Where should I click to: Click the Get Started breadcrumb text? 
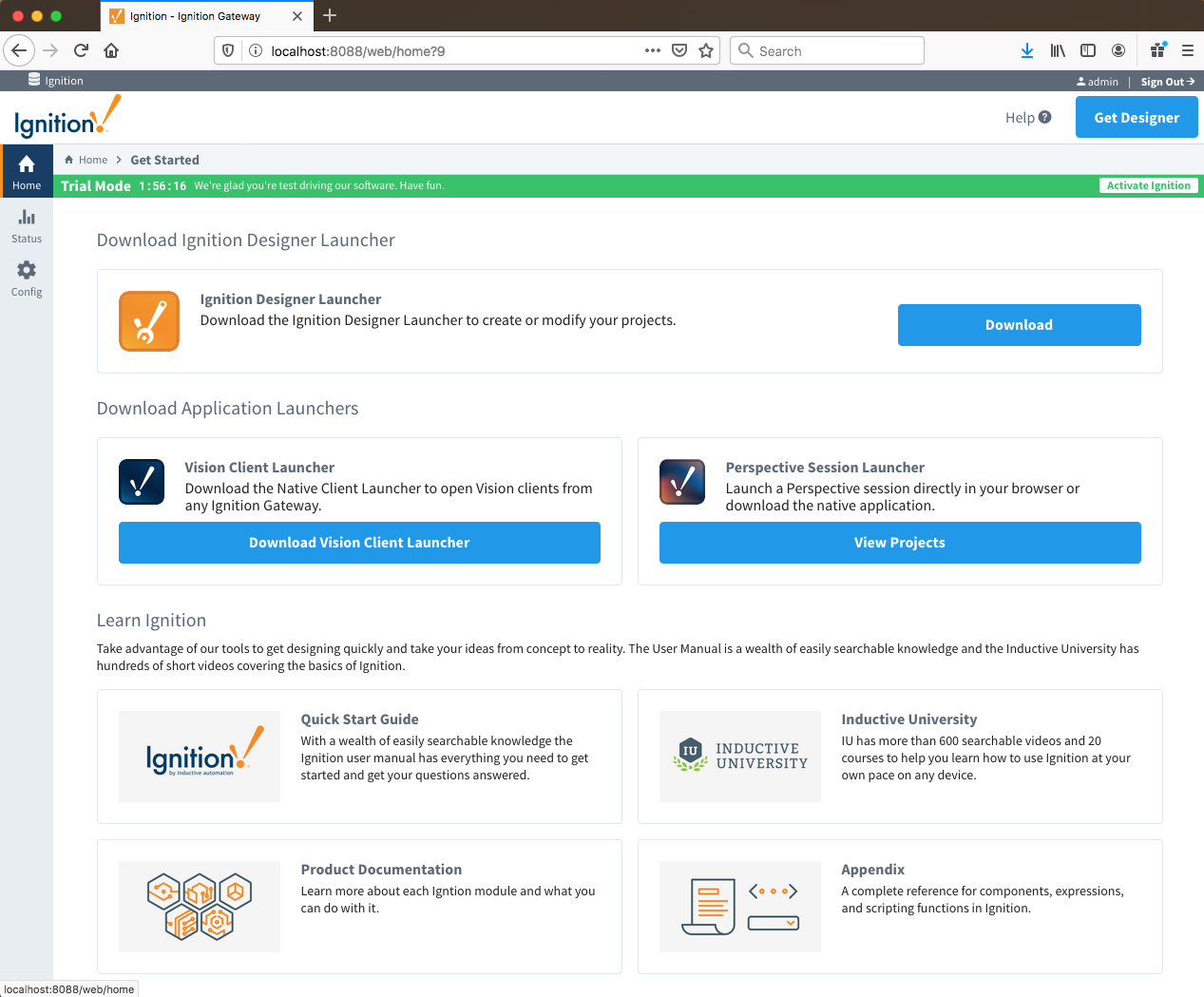pyautogui.click(x=164, y=160)
